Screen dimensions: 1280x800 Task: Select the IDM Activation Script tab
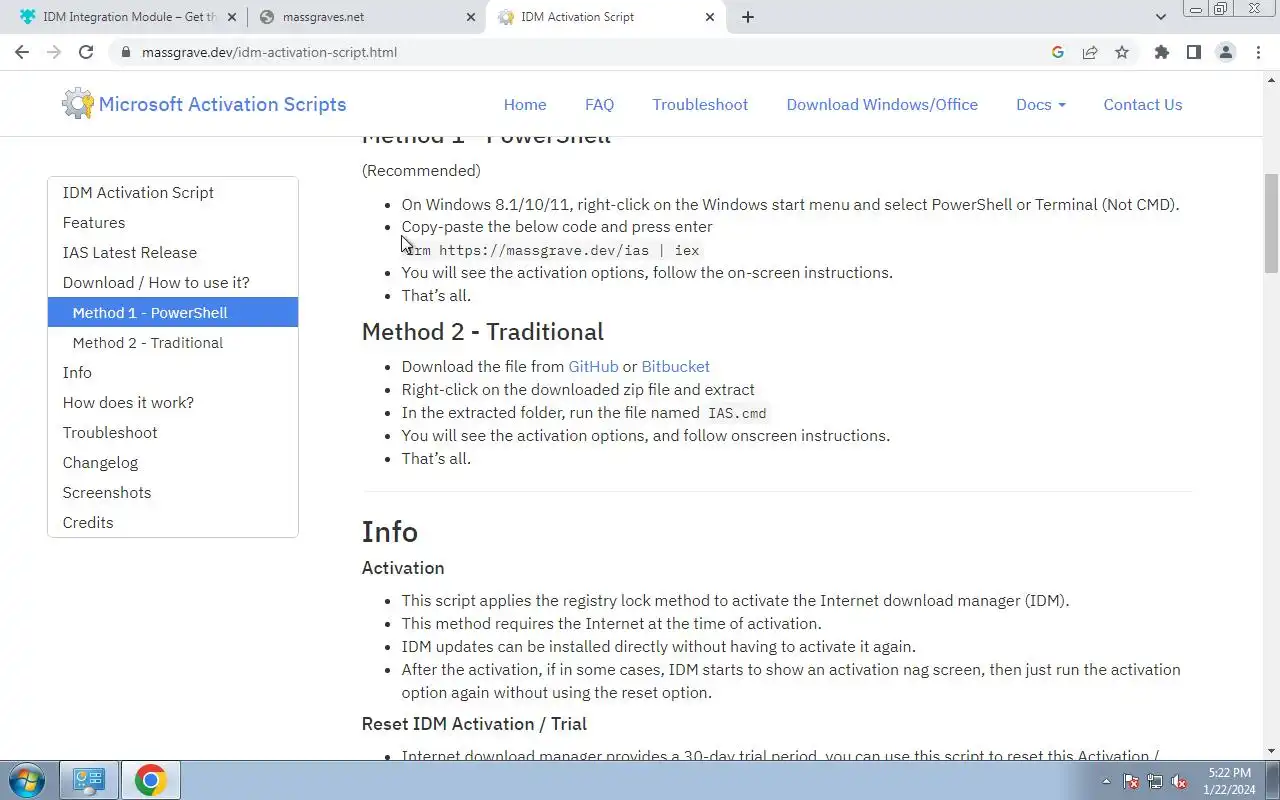605,17
